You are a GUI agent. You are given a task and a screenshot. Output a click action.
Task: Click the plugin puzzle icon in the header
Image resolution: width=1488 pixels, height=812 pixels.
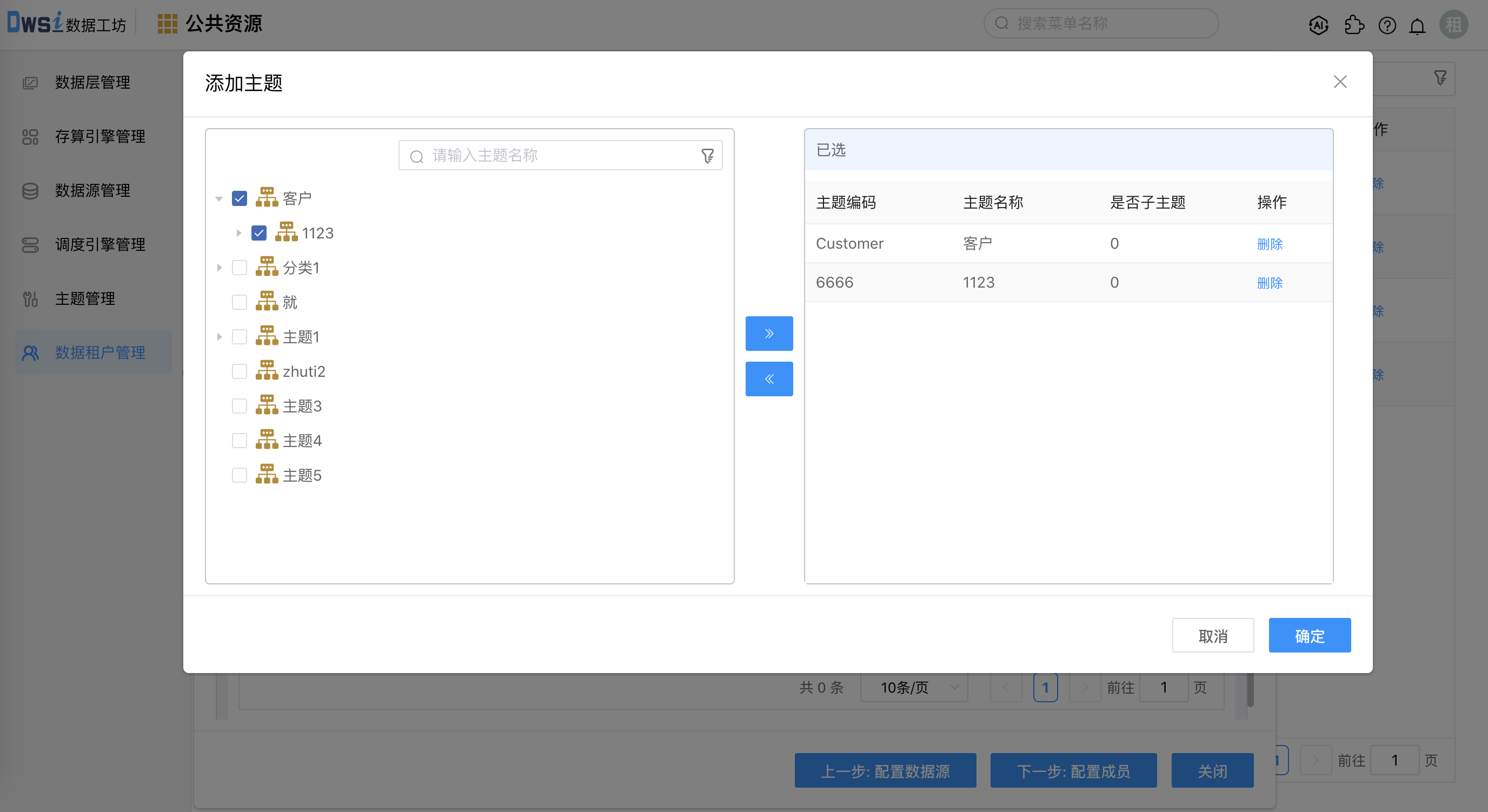(x=1353, y=25)
